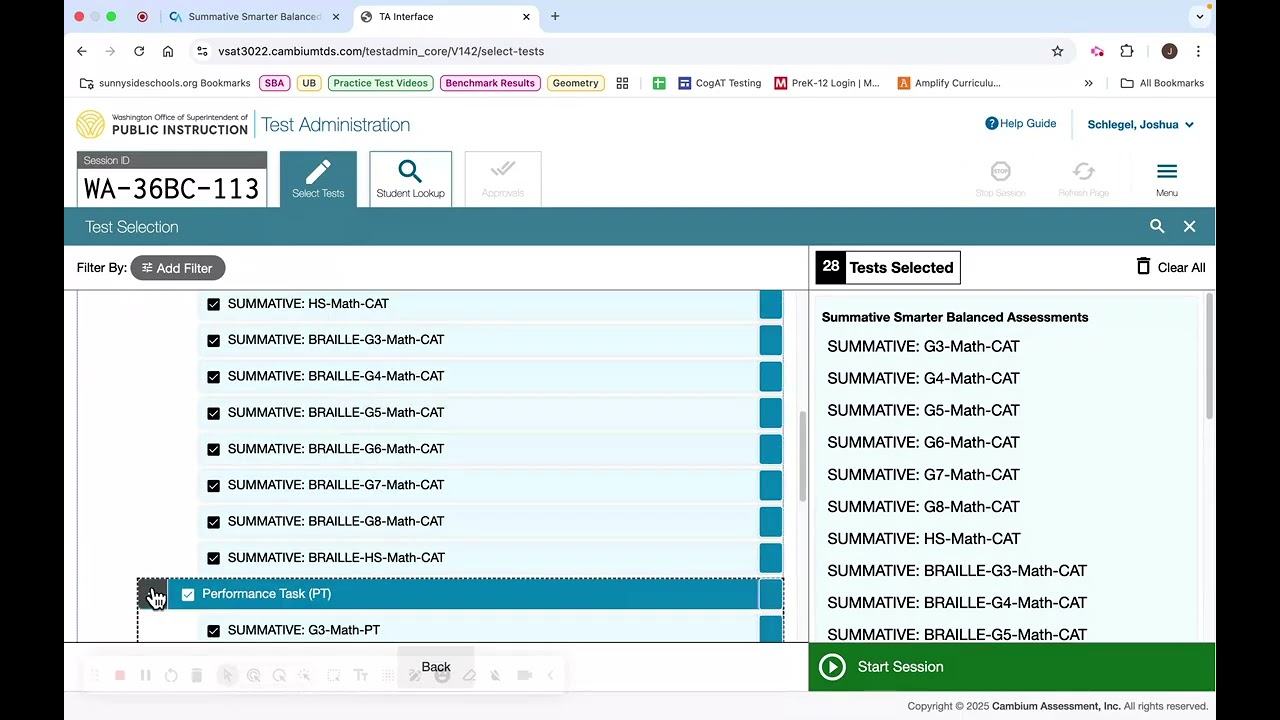Open the CogAT Testing bookmark

[720, 83]
